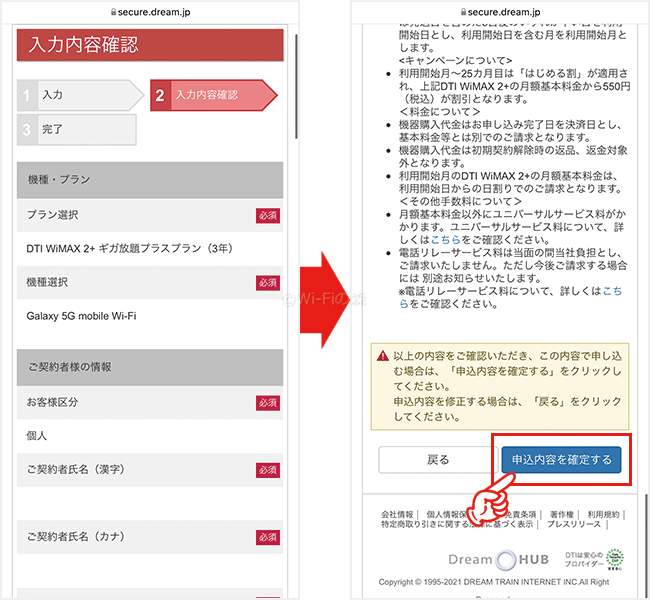
Task: Click the yellow notice text 以上の内容をご確認いただき
Action: point(507,386)
